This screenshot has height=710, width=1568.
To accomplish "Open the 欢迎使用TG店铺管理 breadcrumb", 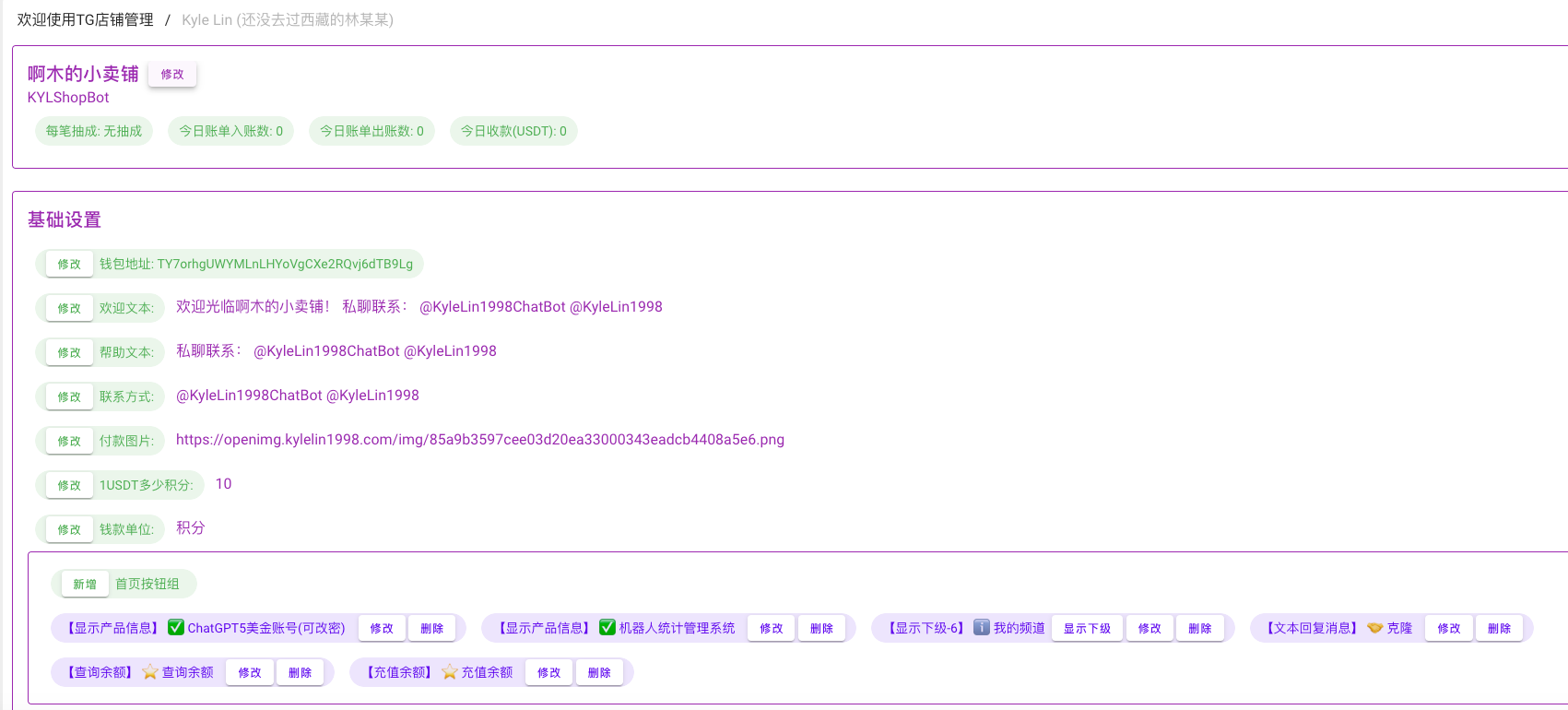I will (x=86, y=19).
